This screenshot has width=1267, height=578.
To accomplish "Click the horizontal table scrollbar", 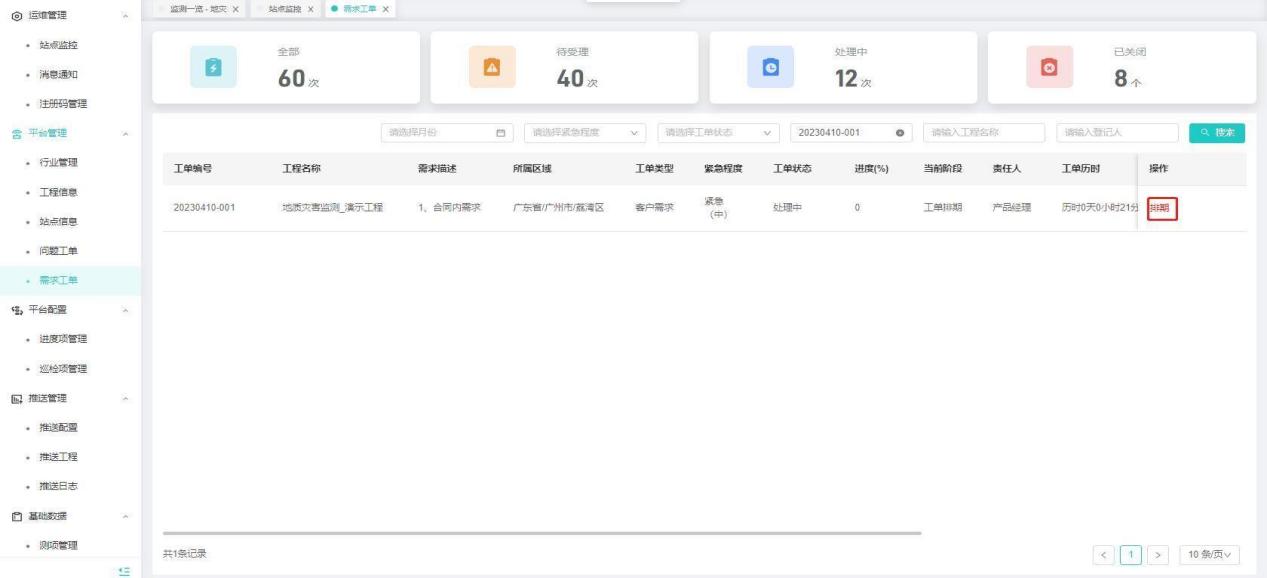I will click(540, 533).
